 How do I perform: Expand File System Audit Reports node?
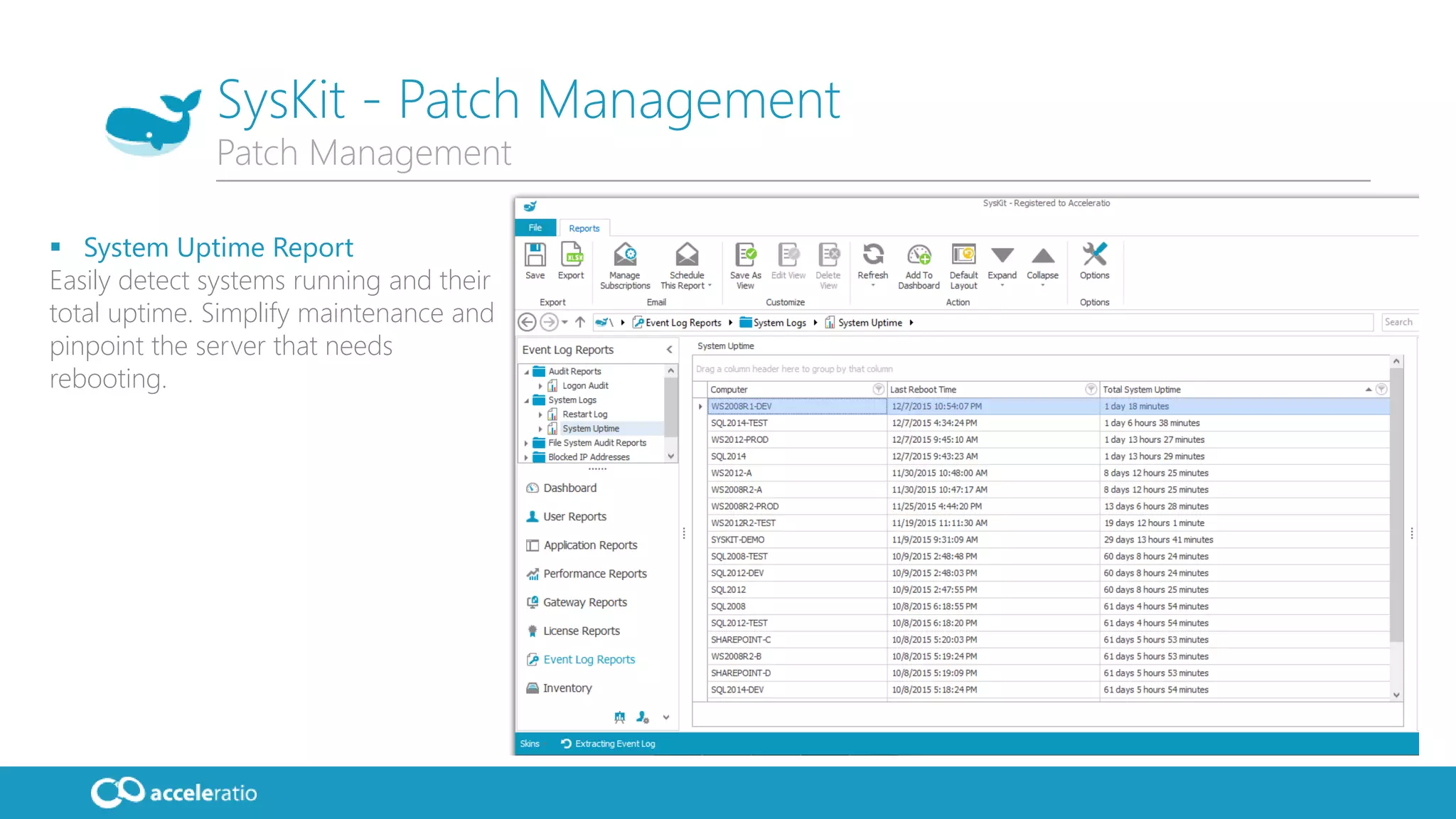click(x=526, y=443)
